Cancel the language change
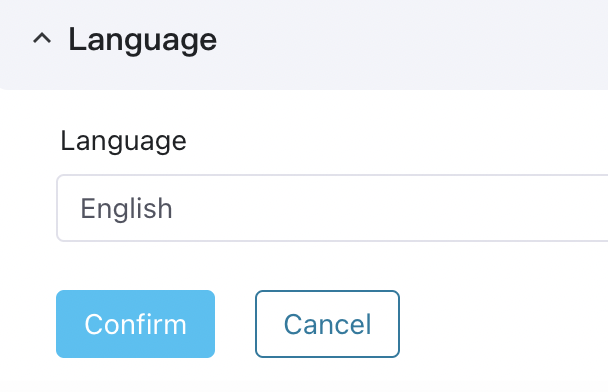608x392 pixels. click(x=327, y=324)
